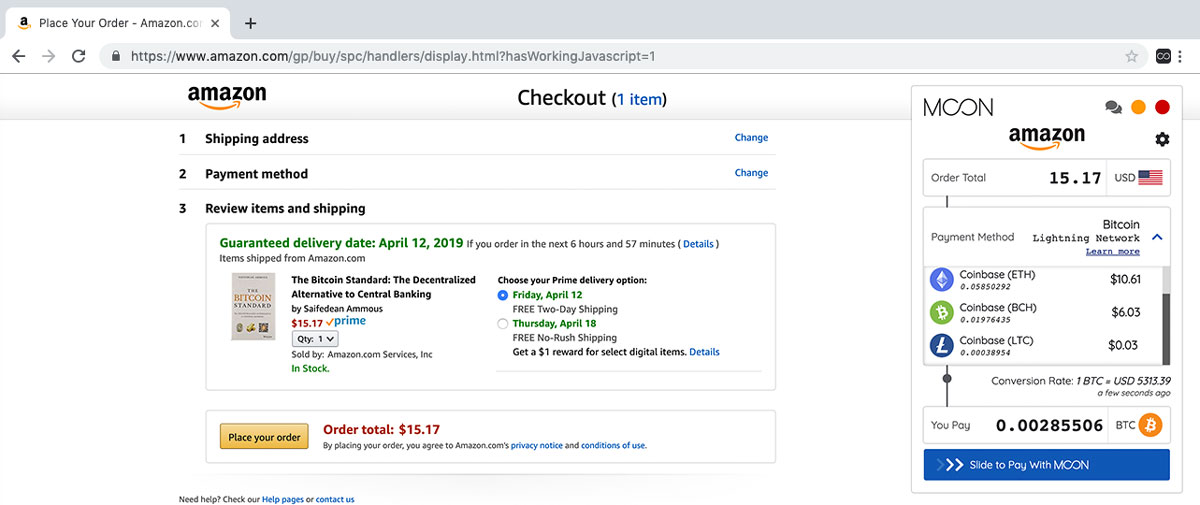Click the Prime badge next to the price

click(345, 322)
